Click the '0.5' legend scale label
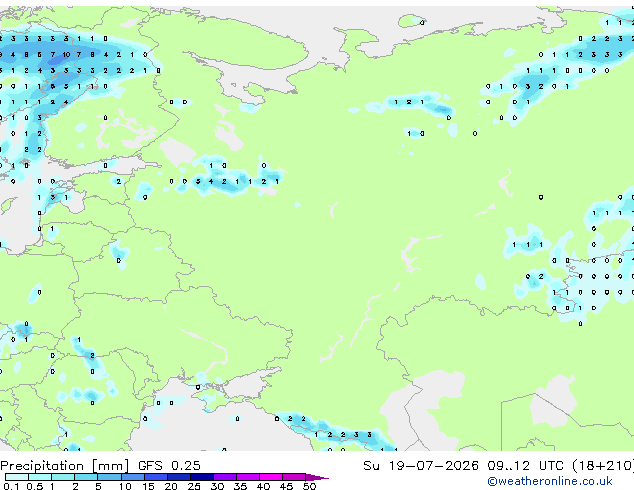The image size is (634, 490). click(35, 486)
